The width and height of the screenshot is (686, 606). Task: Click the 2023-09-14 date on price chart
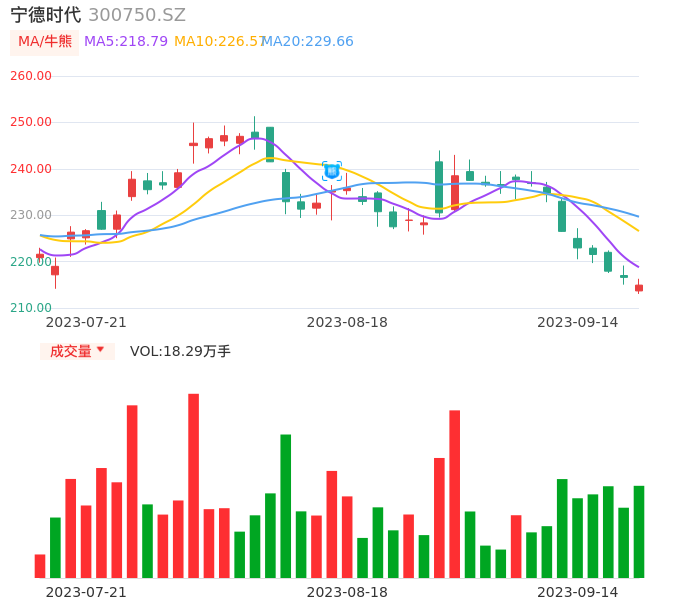point(578,322)
